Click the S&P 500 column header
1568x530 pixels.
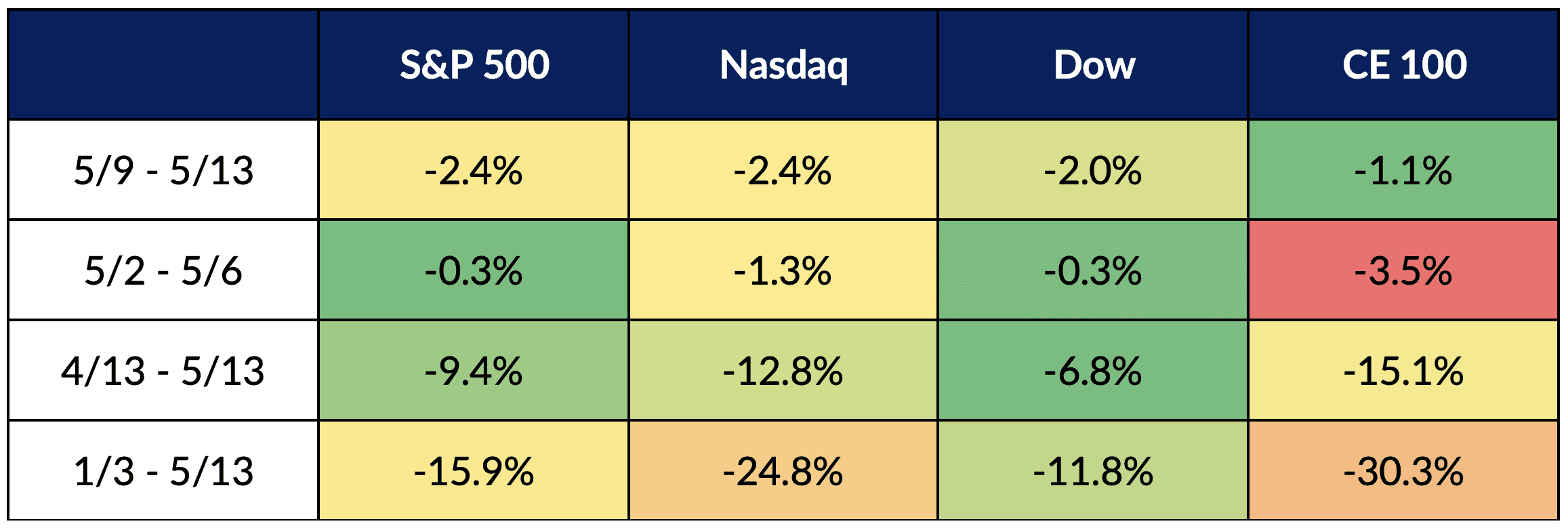pyautogui.click(x=474, y=65)
